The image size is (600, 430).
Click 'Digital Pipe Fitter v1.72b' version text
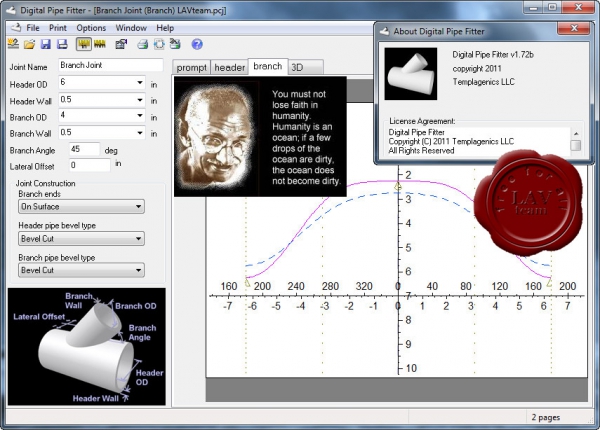[x=493, y=55]
